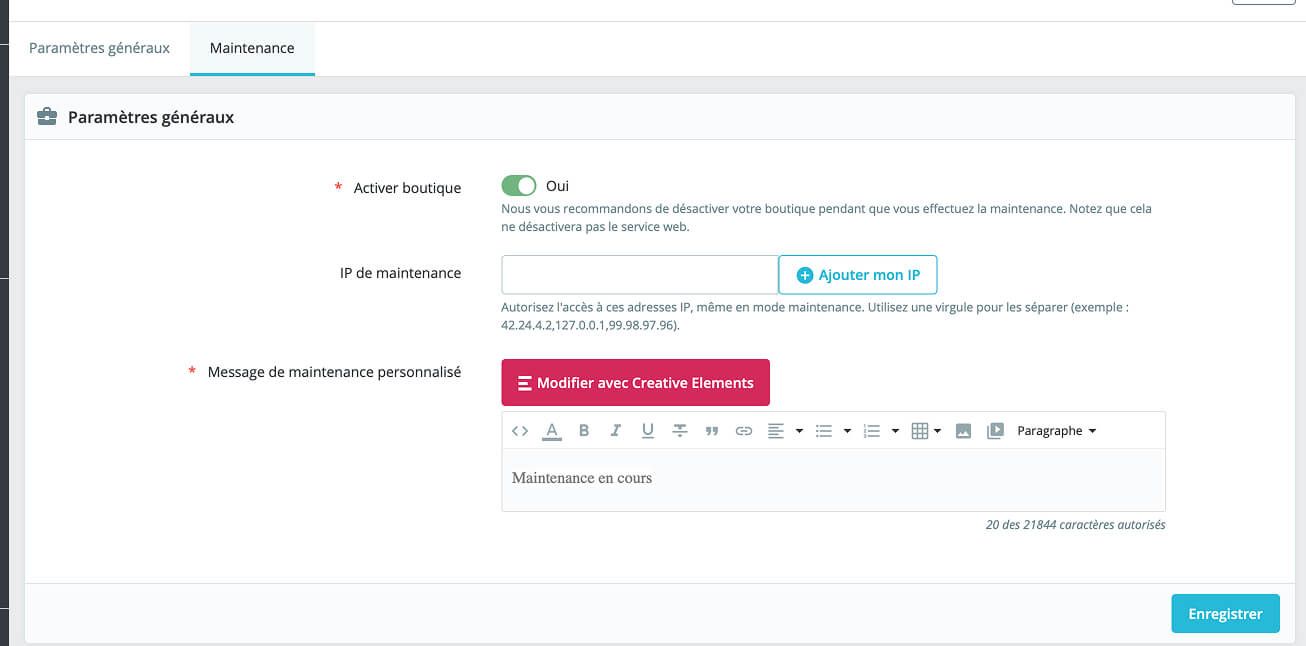This screenshot has width=1306, height=646.
Task: Expand the bullet list style dropdown
Action: (847, 431)
